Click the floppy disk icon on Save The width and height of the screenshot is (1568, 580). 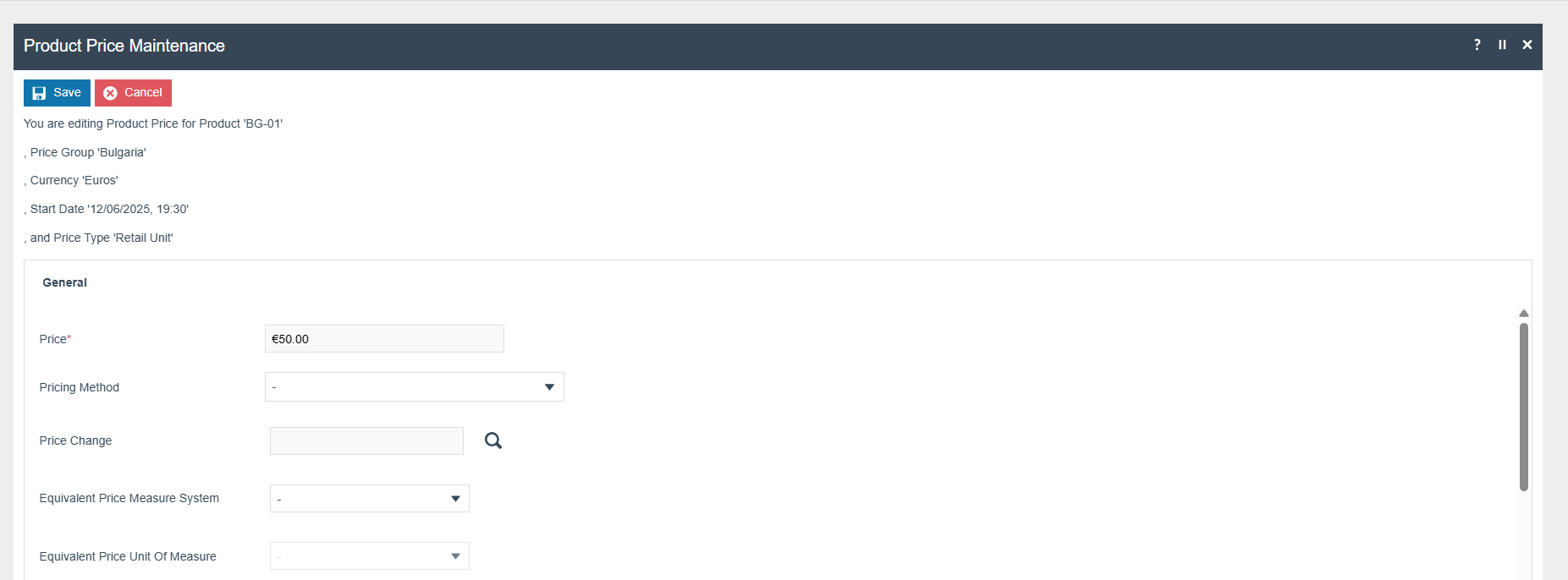point(39,93)
